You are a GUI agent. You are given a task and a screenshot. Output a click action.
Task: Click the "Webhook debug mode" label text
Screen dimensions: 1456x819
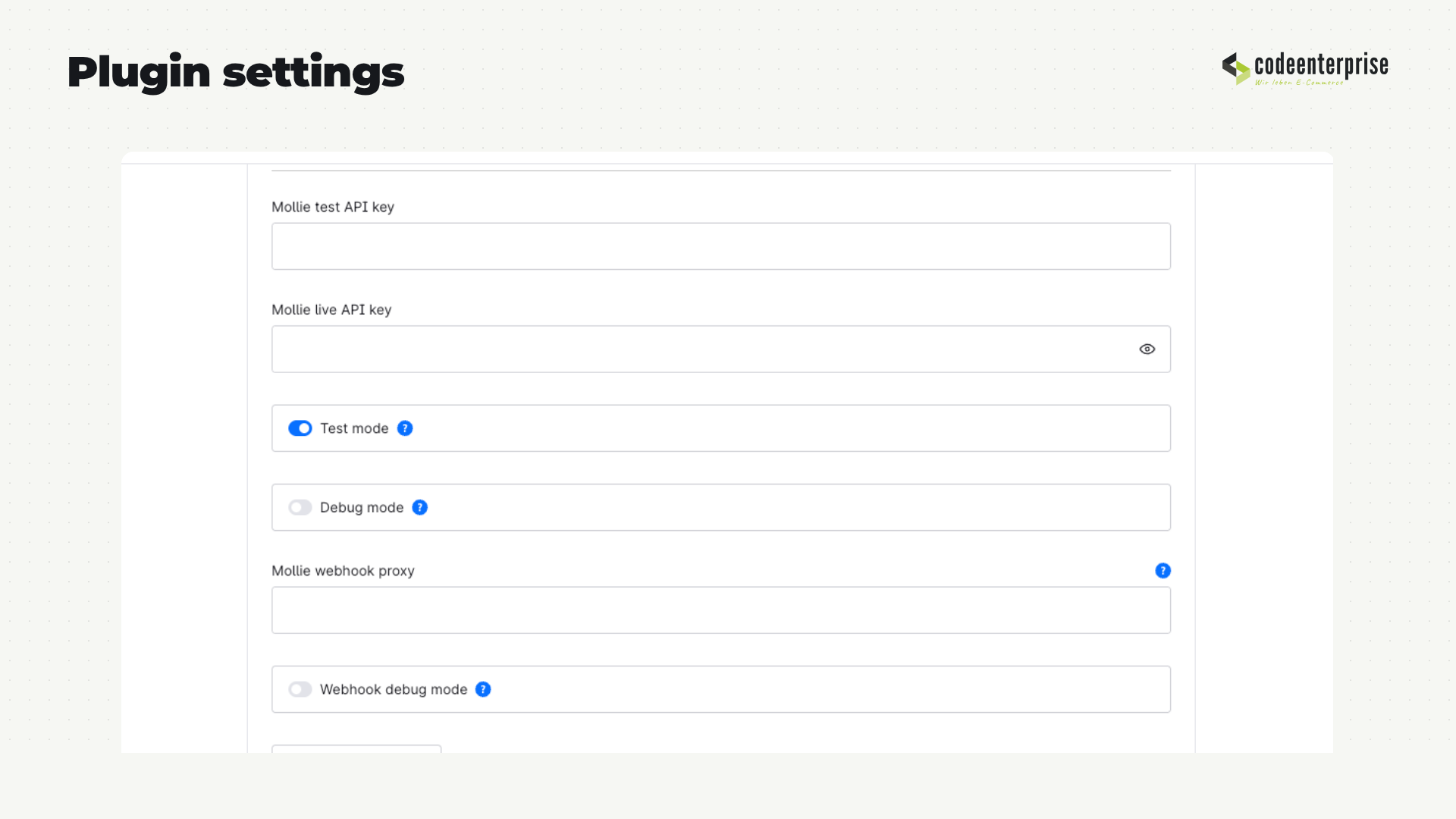(x=394, y=689)
